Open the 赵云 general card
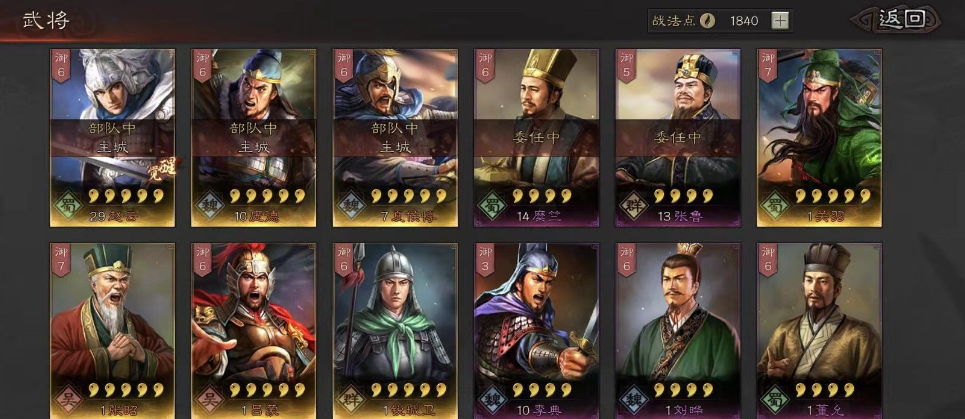Image resolution: width=965 pixels, height=419 pixels. pyautogui.click(x=112, y=138)
